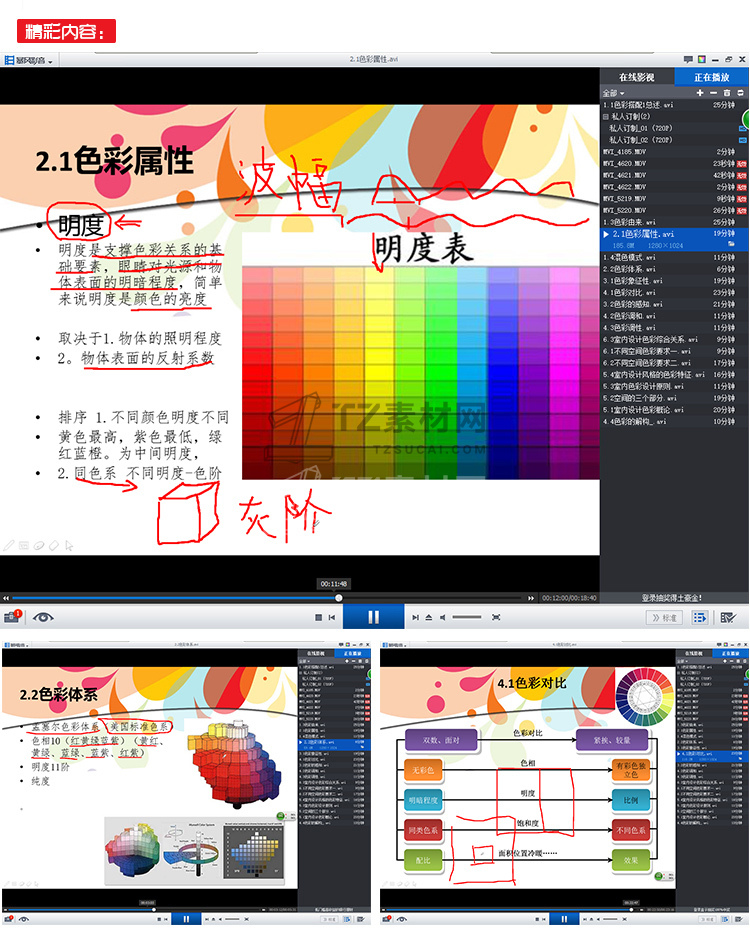This screenshot has width=750, height=932.
Task: Toggle the eye mode icon in the main player
Action: [x=43, y=618]
